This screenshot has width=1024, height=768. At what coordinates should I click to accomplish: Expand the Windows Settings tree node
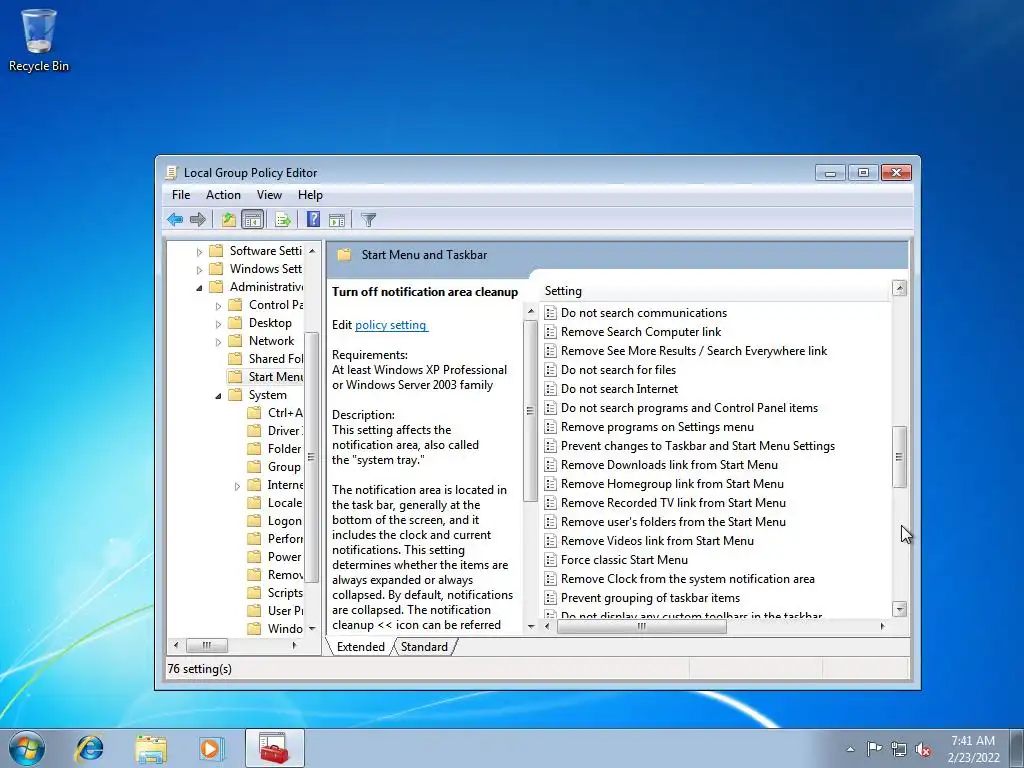pos(199,269)
